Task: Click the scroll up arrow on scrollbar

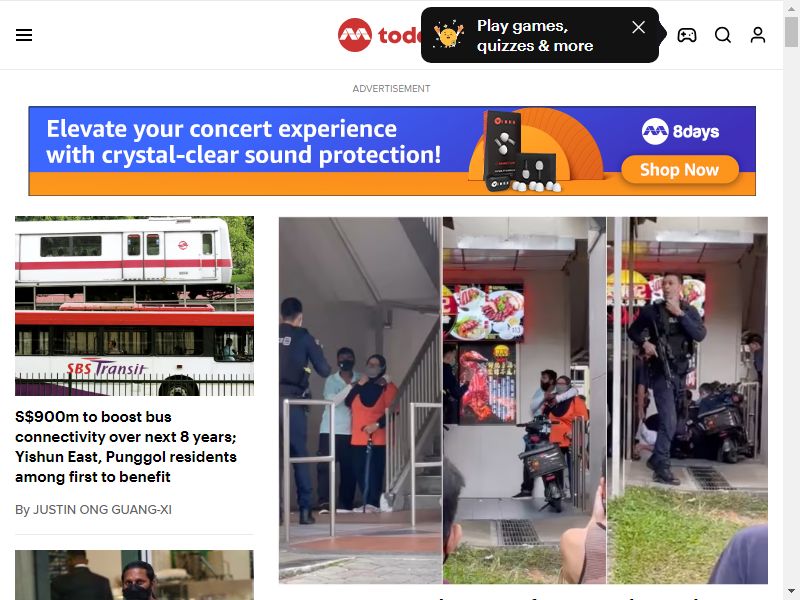Action: (x=791, y=7)
